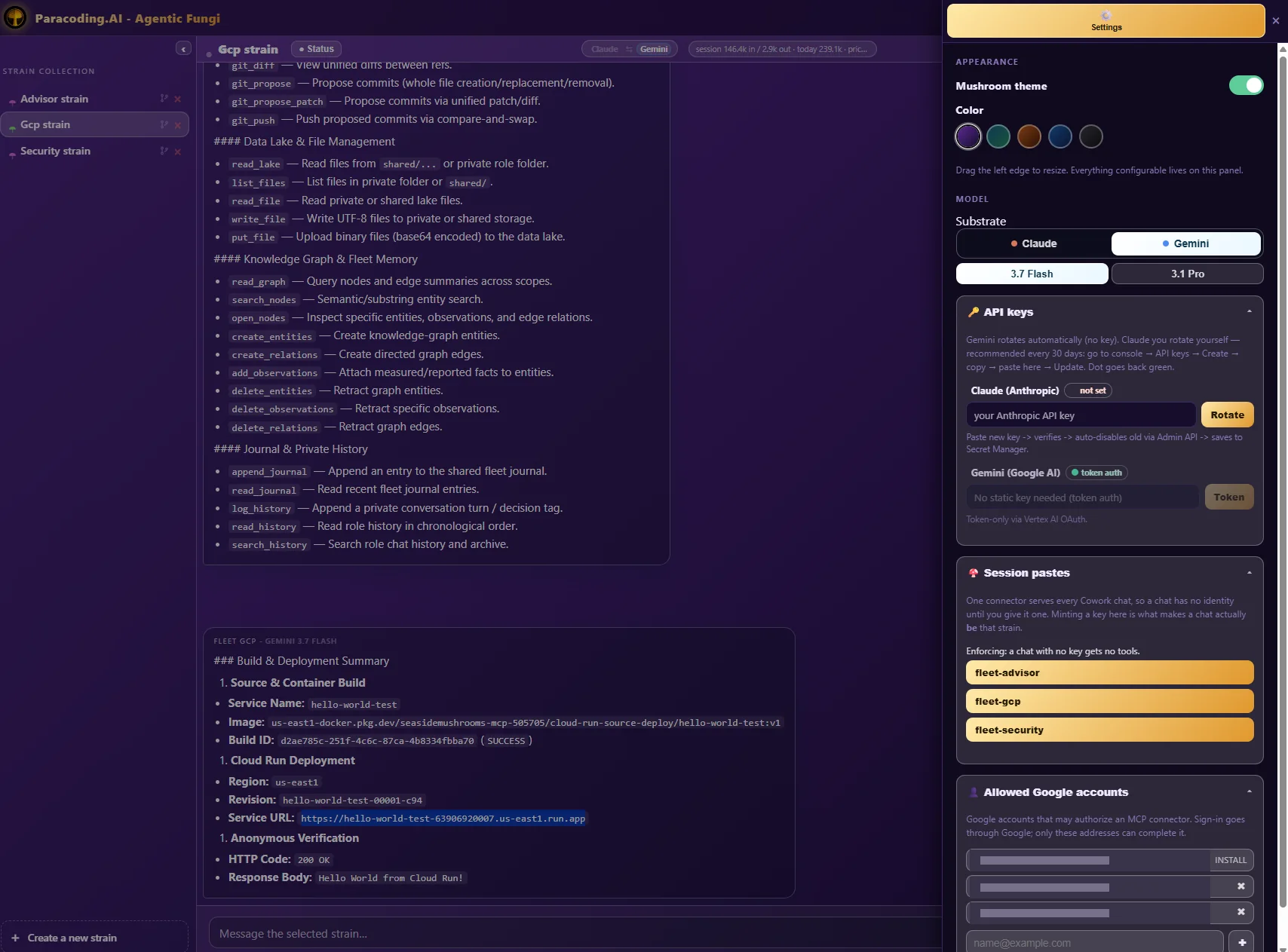Screen dimensions: 1288x952
Task: Click the Rotate button for Claude key
Action: (x=1227, y=415)
